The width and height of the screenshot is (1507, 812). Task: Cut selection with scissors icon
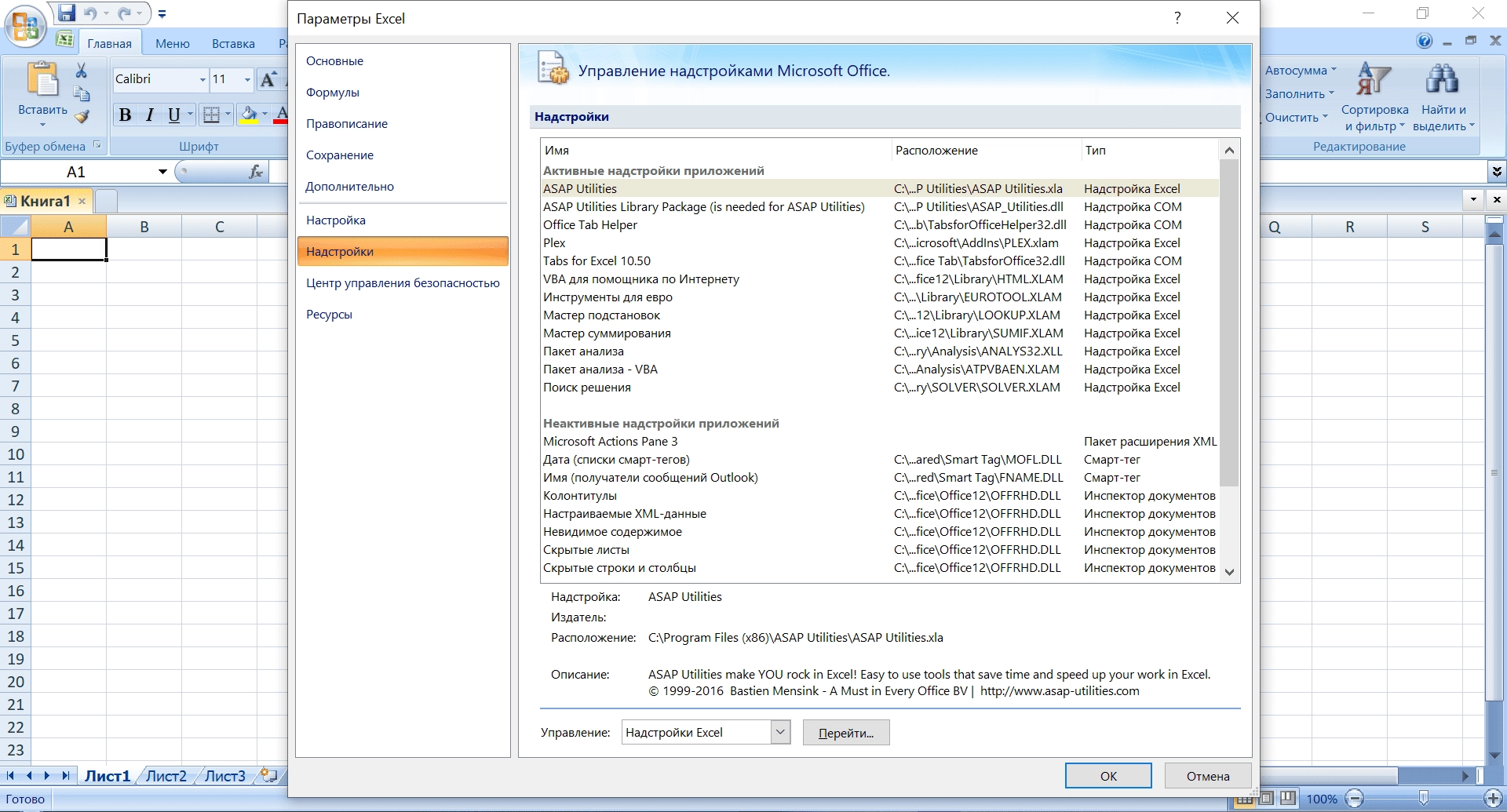81,71
